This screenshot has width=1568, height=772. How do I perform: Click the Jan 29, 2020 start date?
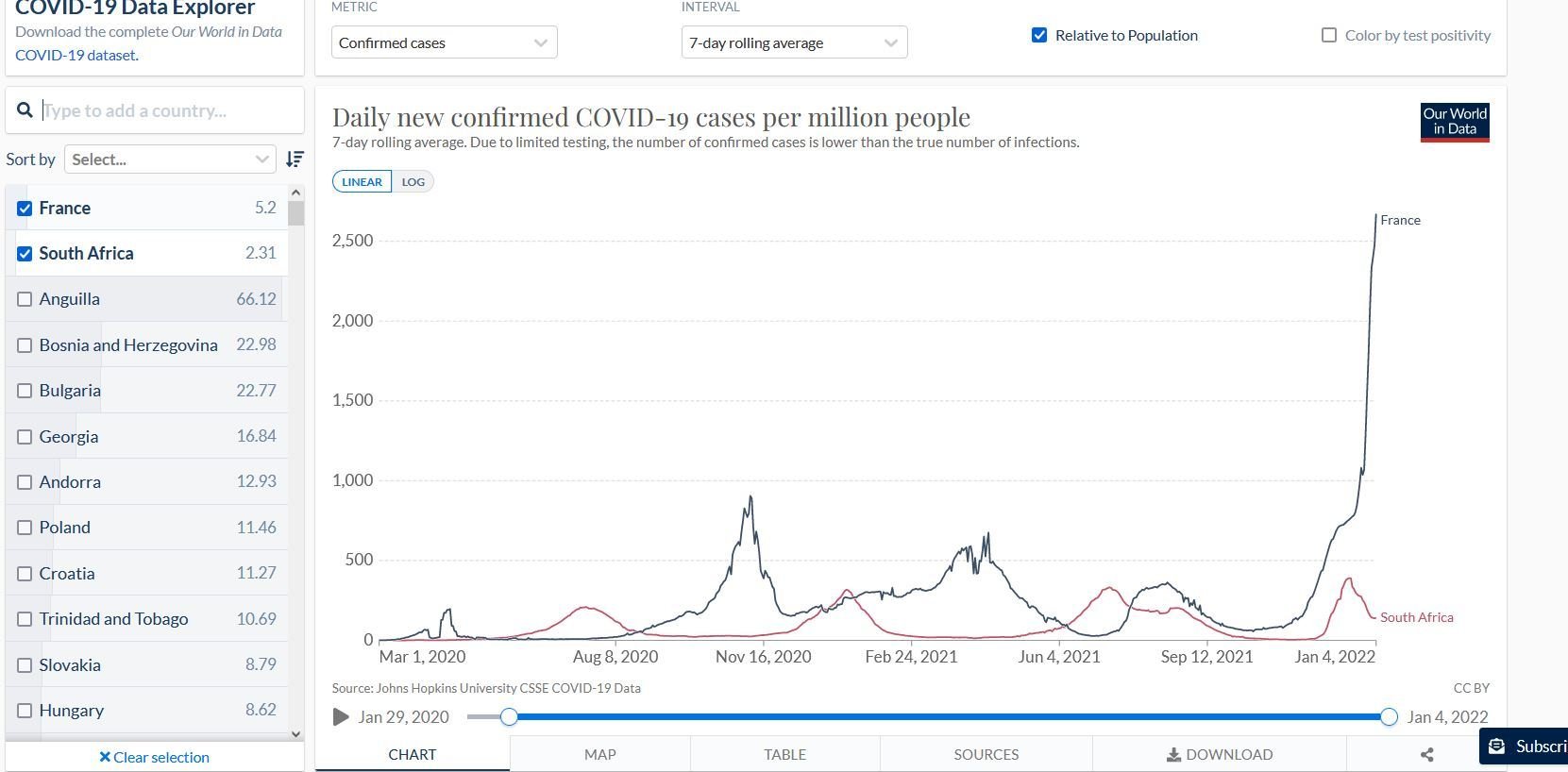point(403,717)
